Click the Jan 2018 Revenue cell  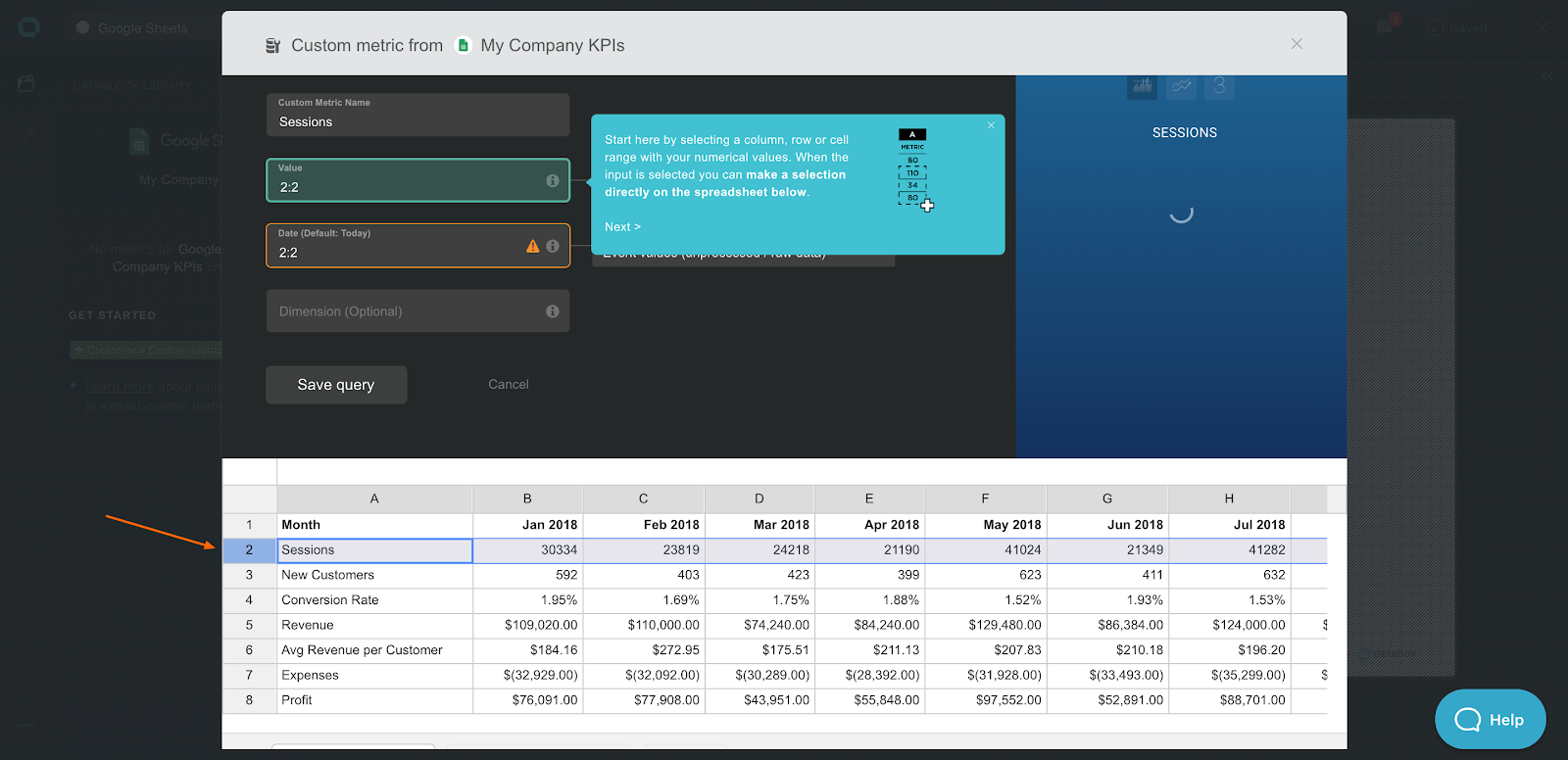pos(527,625)
